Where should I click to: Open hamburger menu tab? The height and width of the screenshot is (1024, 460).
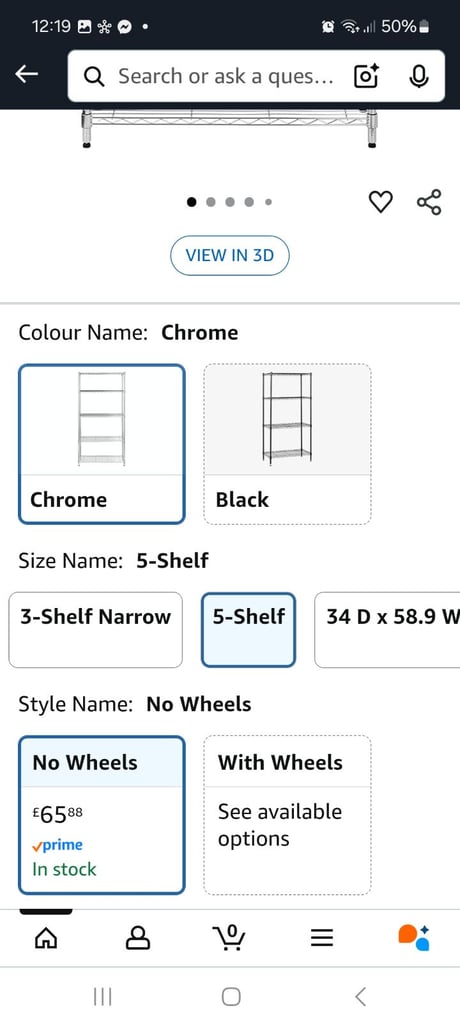tap(321, 938)
